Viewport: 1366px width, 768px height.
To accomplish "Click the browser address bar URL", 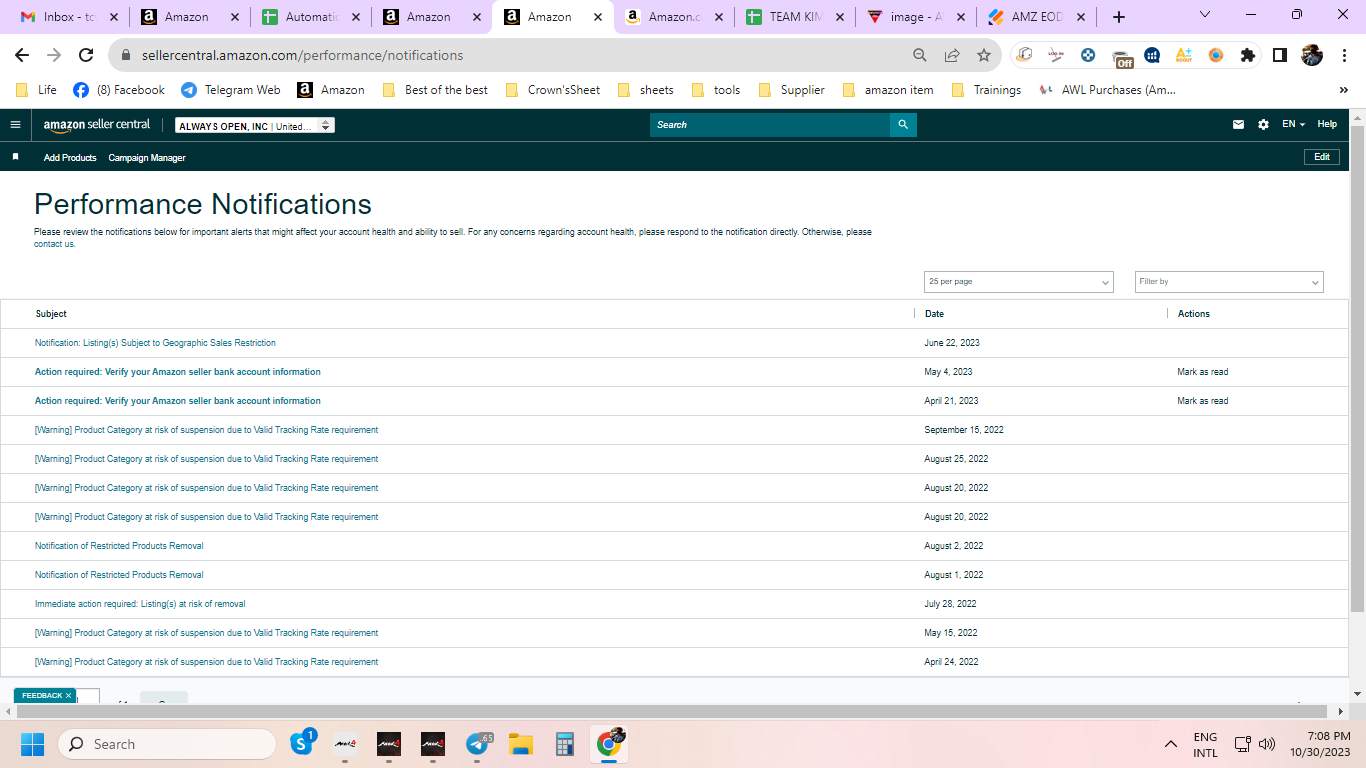I will [302, 55].
